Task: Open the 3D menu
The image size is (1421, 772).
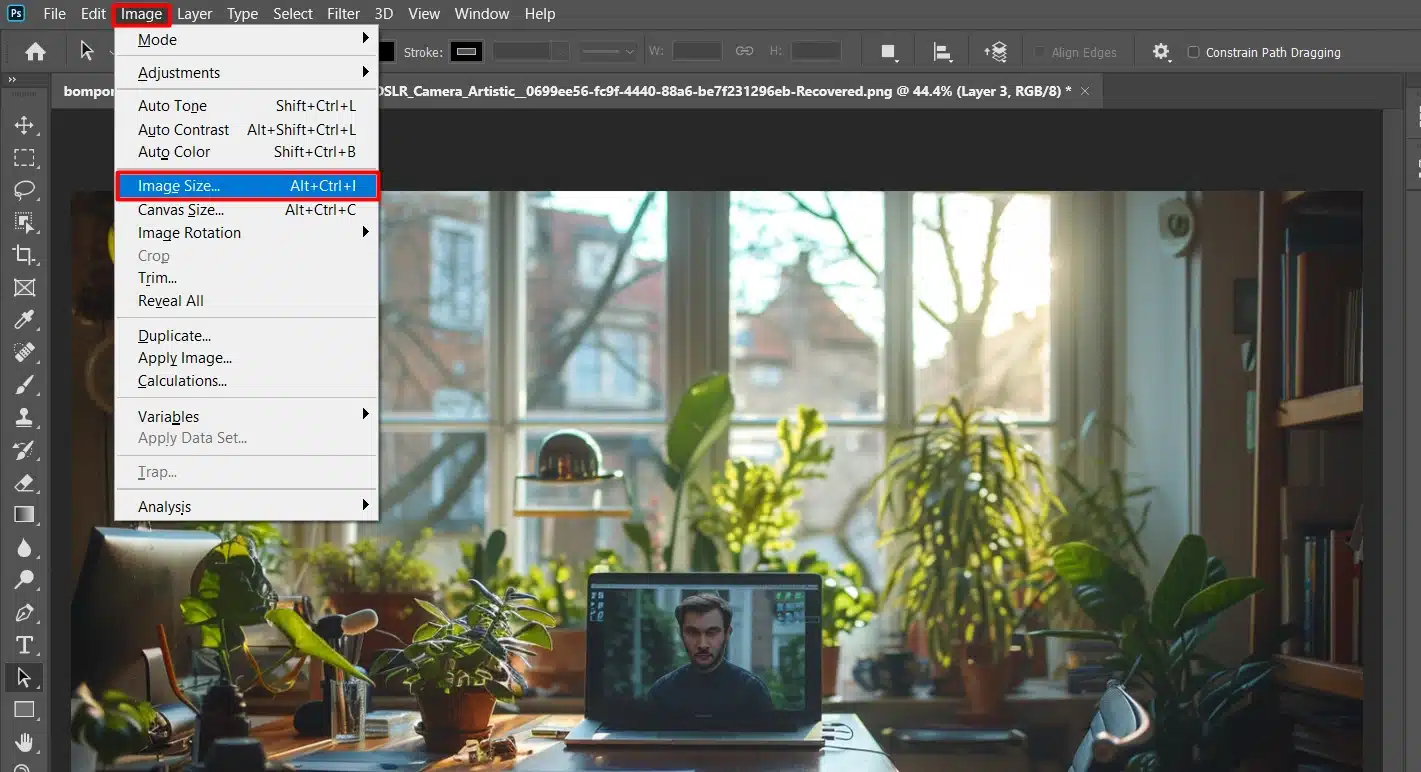Action: (x=384, y=14)
